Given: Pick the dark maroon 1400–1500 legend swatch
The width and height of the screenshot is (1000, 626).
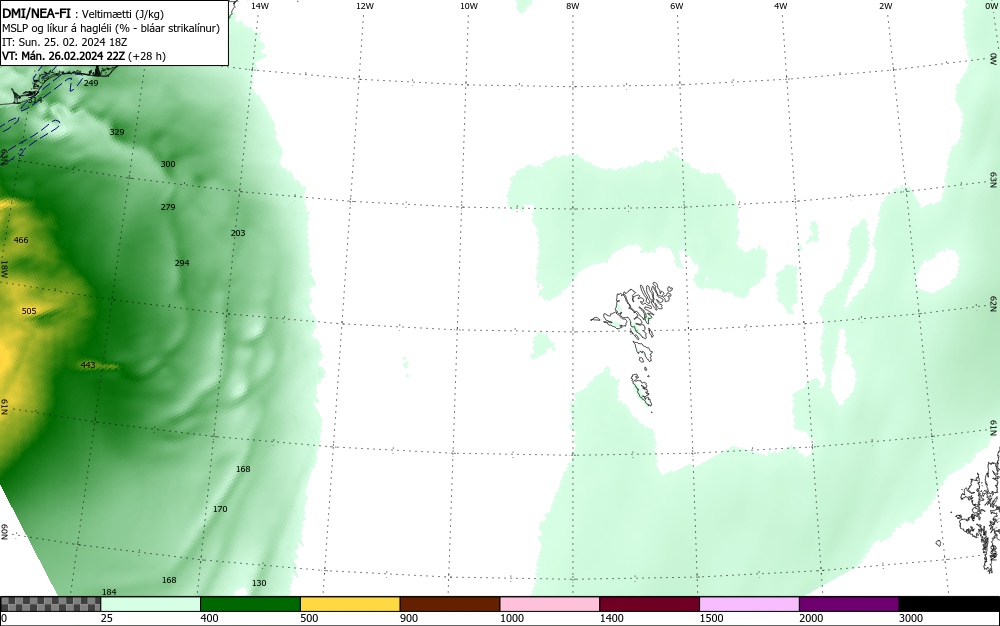Looking at the screenshot, I should [649, 604].
